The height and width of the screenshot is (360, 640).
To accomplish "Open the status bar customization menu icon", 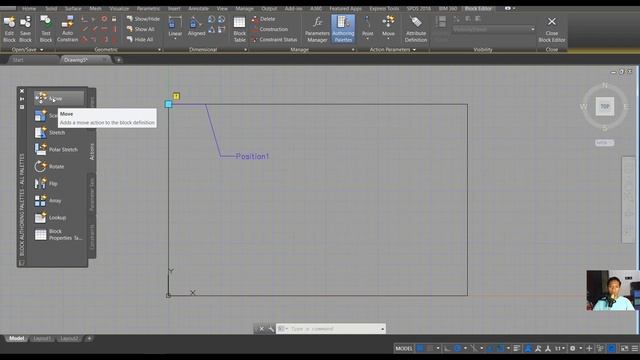I will point(635,348).
